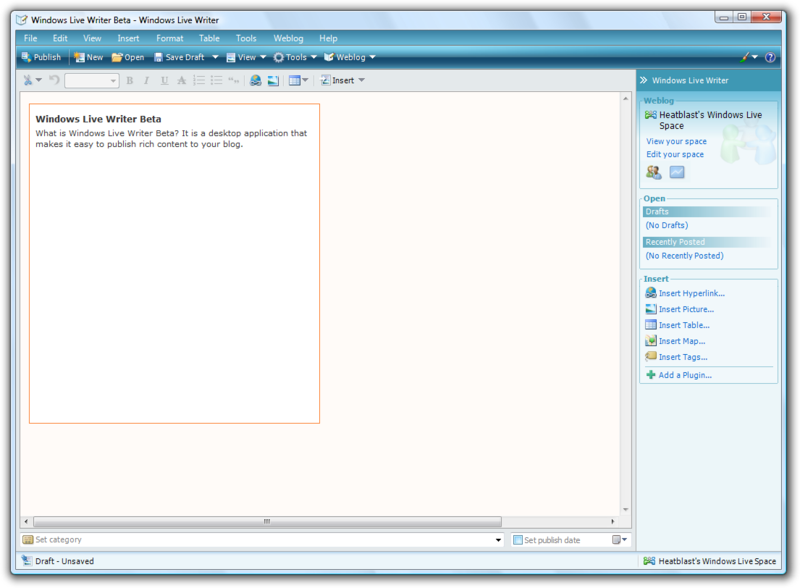The height and width of the screenshot is (588, 800).
Task: Click the blue Help question mark icon
Action: point(770,57)
